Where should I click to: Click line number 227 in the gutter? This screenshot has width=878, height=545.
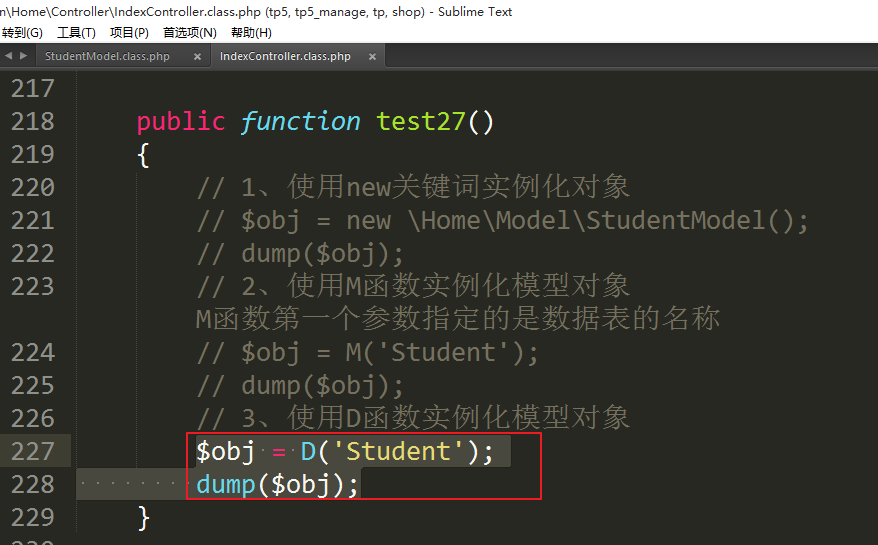click(x=32, y=451)
